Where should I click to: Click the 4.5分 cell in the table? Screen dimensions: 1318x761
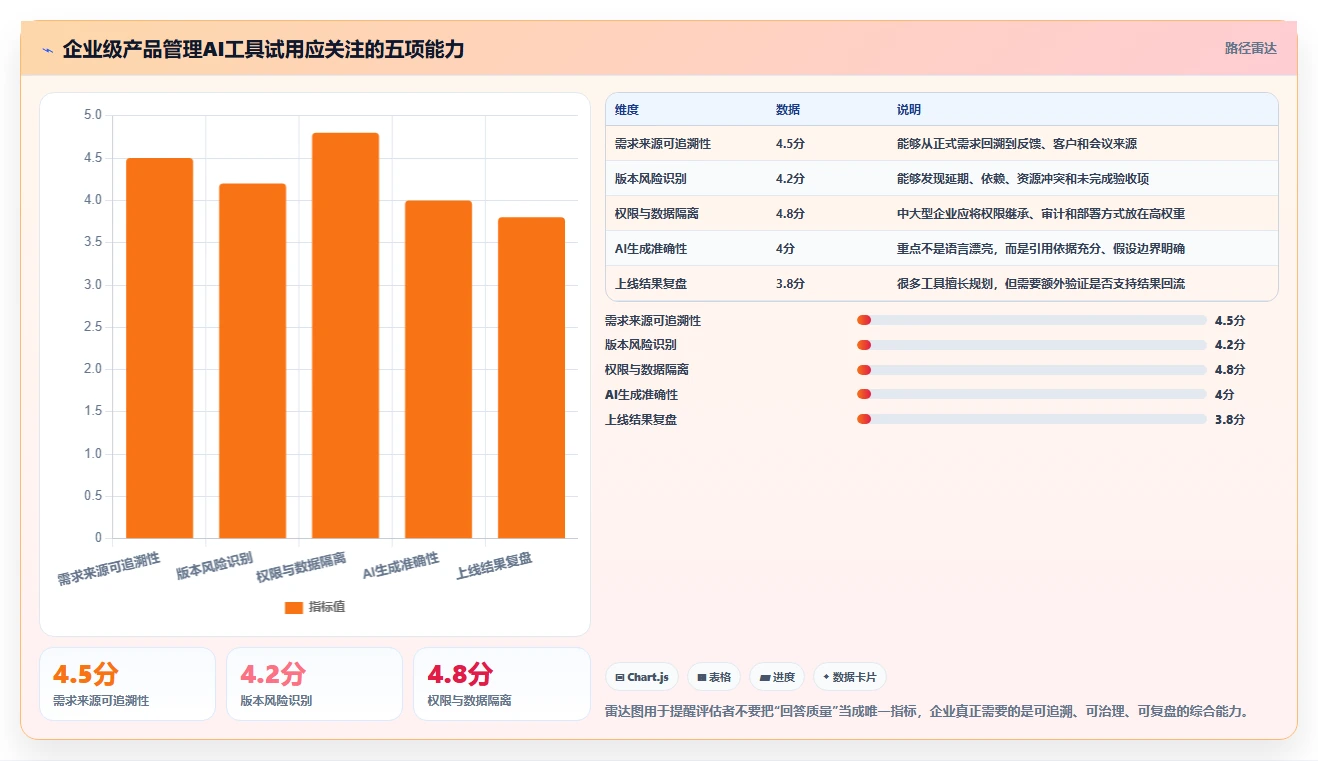click(790, 144)
